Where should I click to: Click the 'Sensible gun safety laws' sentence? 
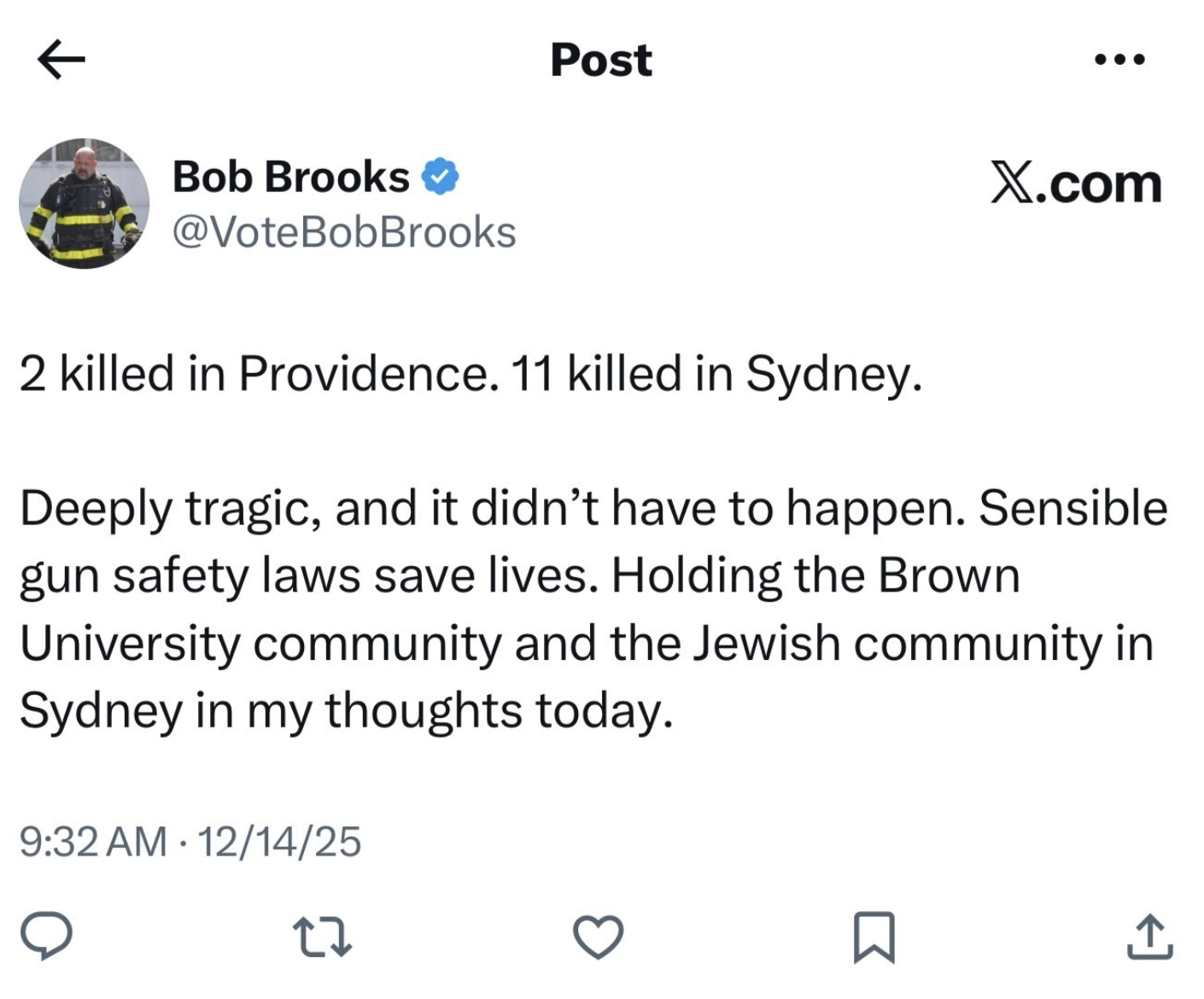[342, 575]
